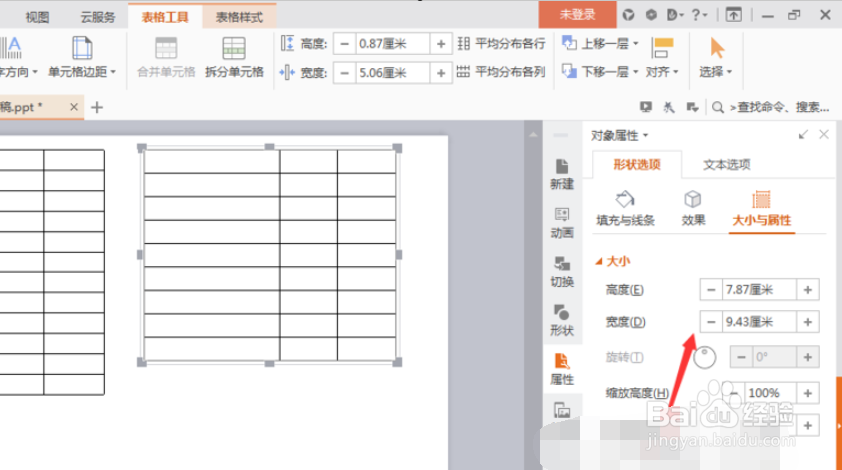This screenshot has width=842, height=470.
Task: Collapse the 大小 size section
Action: click(599, 262)
